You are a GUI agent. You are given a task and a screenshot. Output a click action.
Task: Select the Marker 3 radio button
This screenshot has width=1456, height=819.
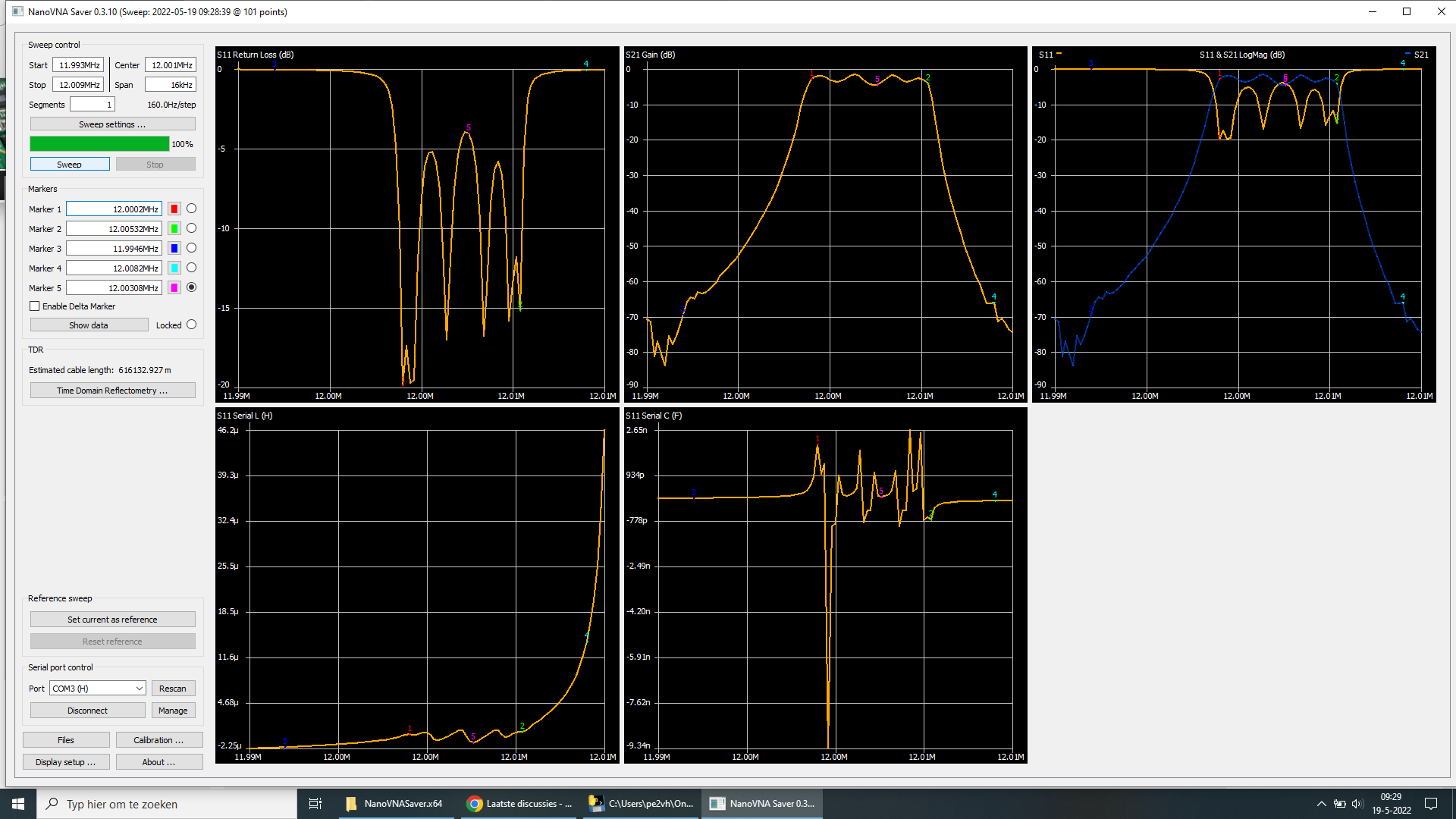[191, 248]
